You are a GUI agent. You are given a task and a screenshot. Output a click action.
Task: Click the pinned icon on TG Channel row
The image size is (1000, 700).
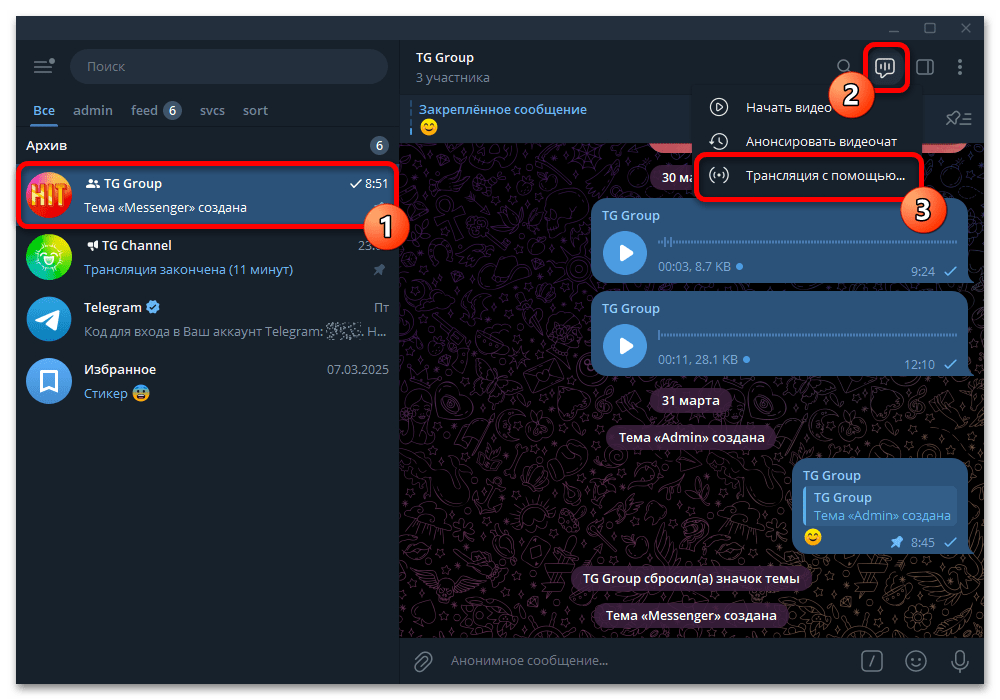coord(379,270)
